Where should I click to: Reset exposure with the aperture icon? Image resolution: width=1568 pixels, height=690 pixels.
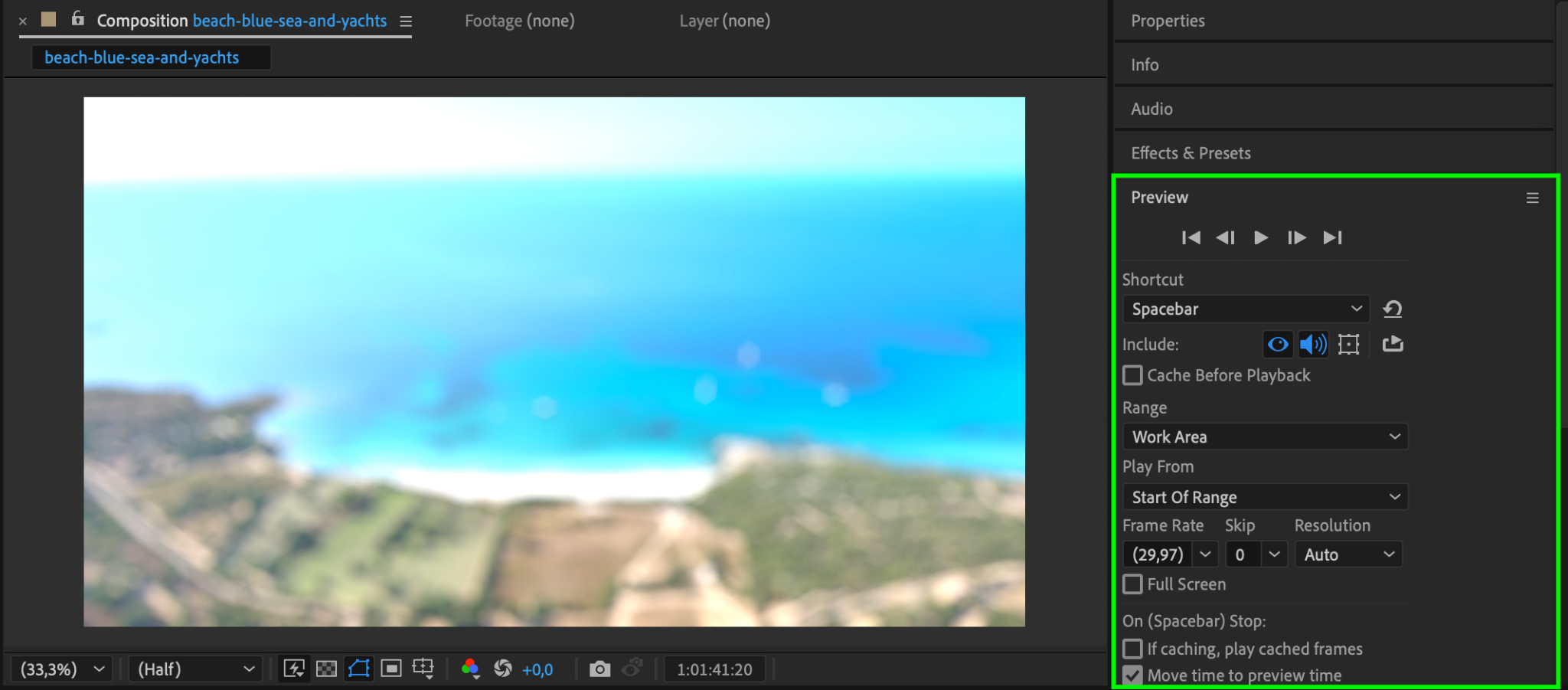click(503, 669)
